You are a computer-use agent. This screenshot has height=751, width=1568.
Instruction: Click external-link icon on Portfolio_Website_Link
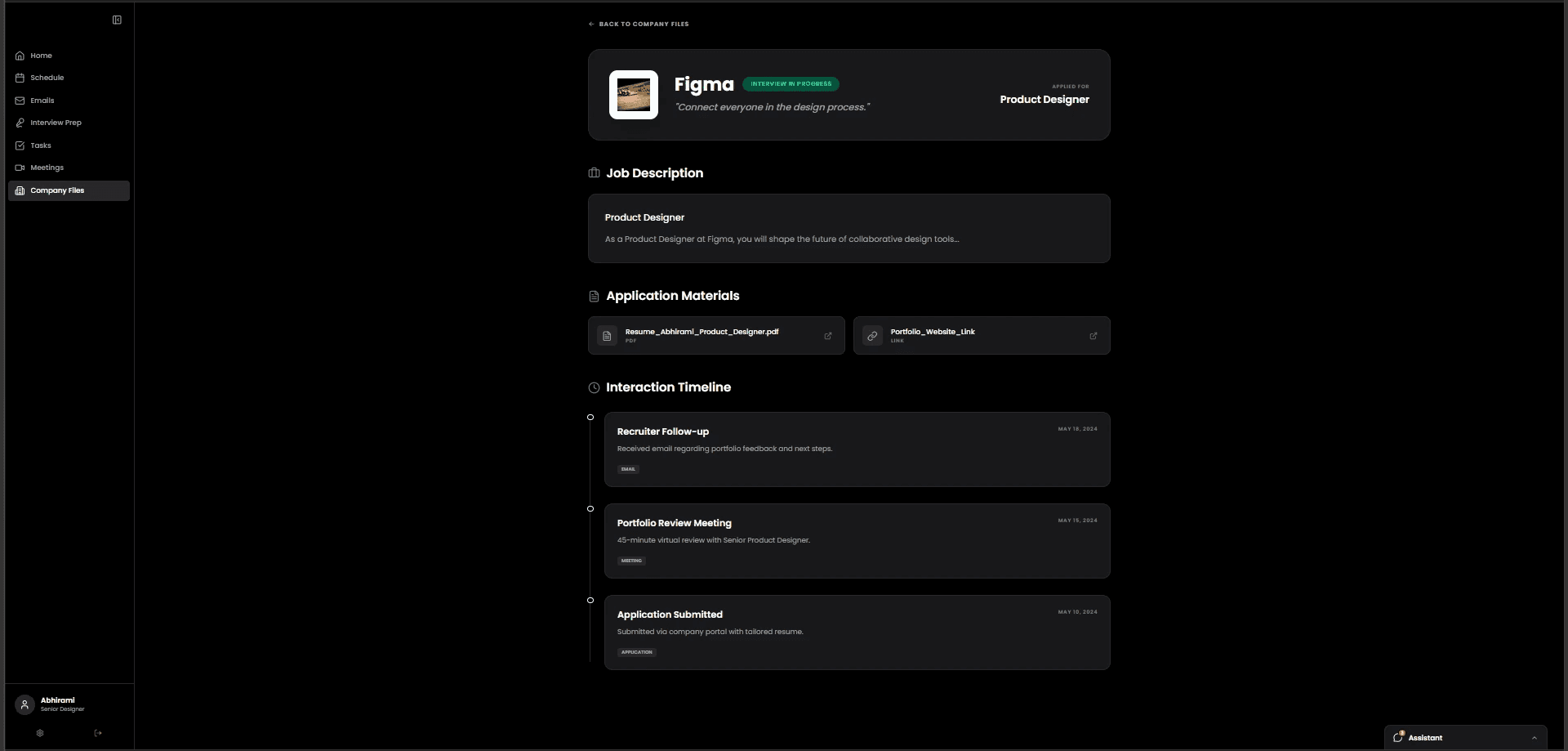(x=1094, y=336)
